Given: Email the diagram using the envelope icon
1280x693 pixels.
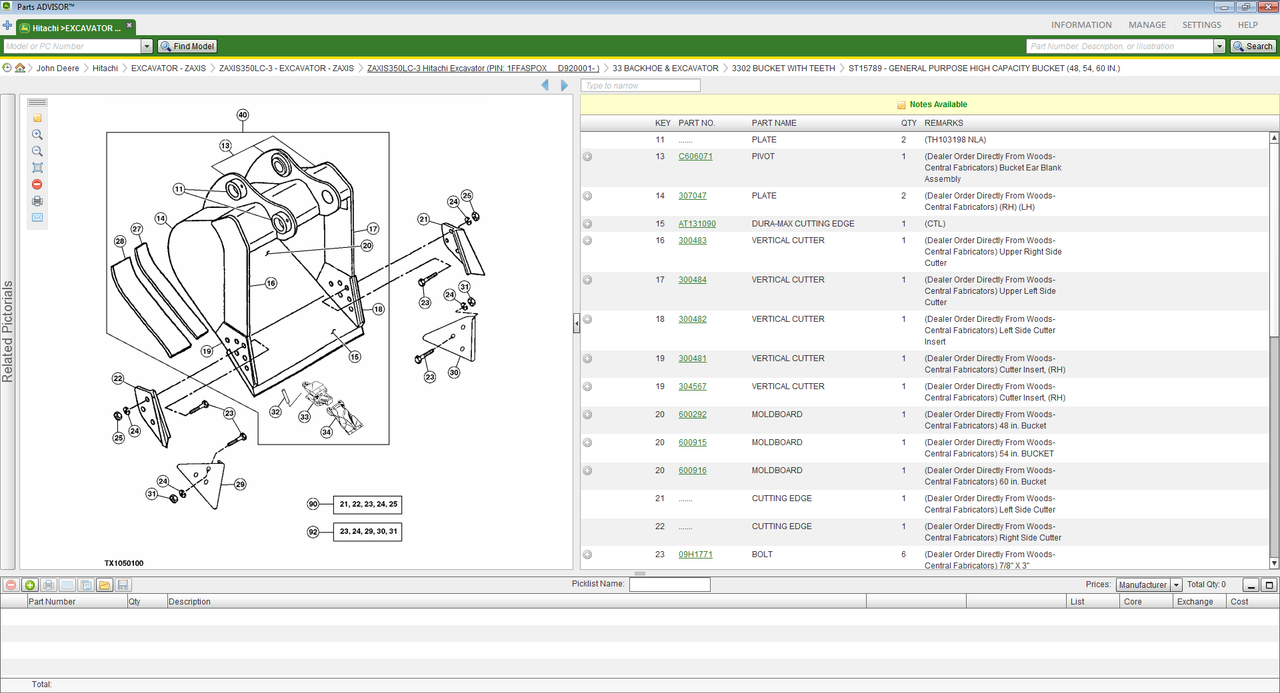Looking at the screenshot, I should [37, 217].
